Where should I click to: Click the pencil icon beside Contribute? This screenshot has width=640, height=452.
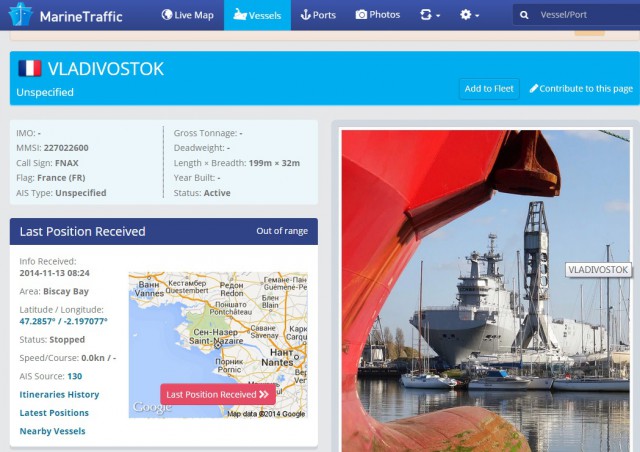tap(533, 88)
